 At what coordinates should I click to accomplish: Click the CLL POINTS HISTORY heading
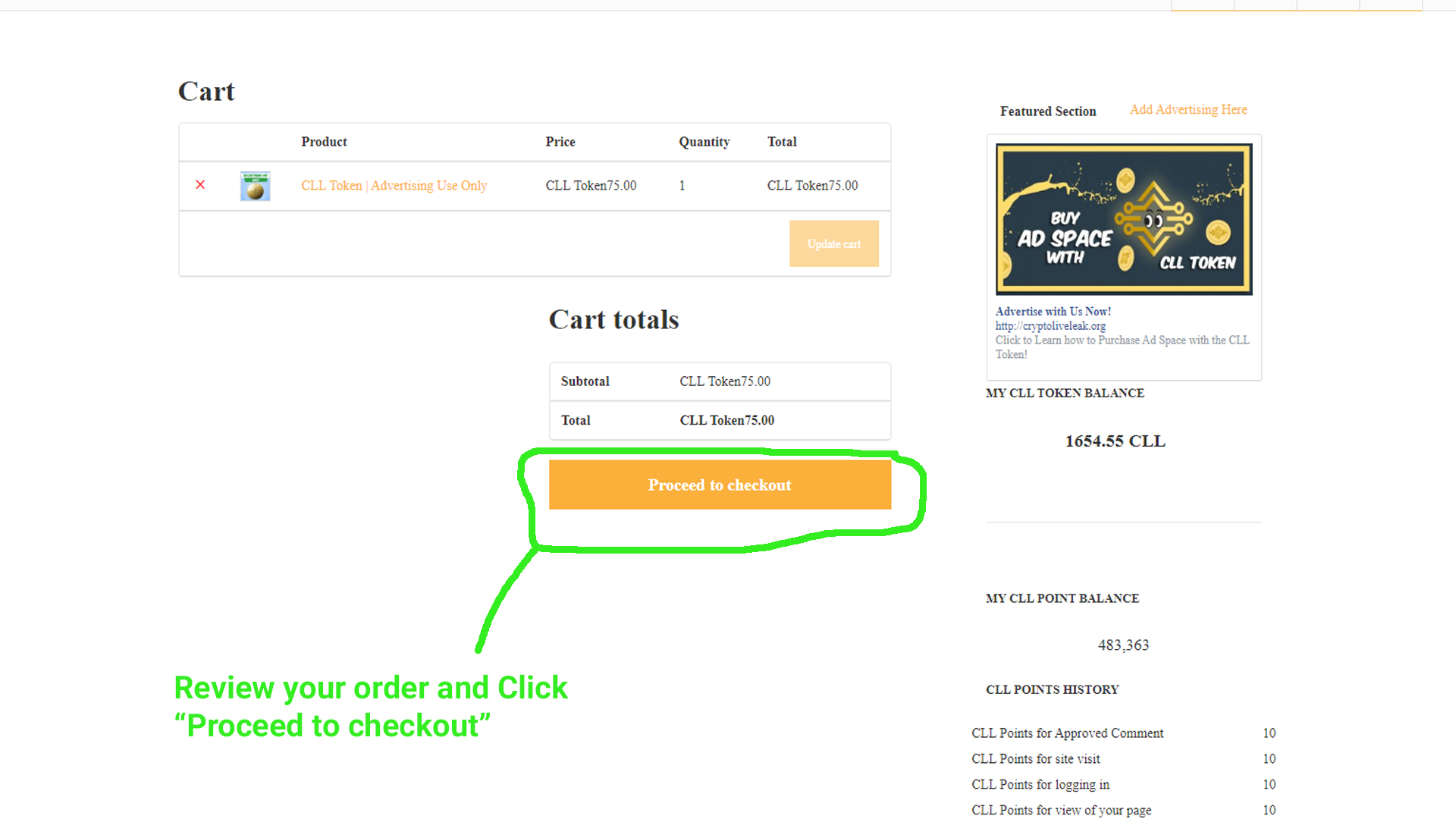[1052, 690]
